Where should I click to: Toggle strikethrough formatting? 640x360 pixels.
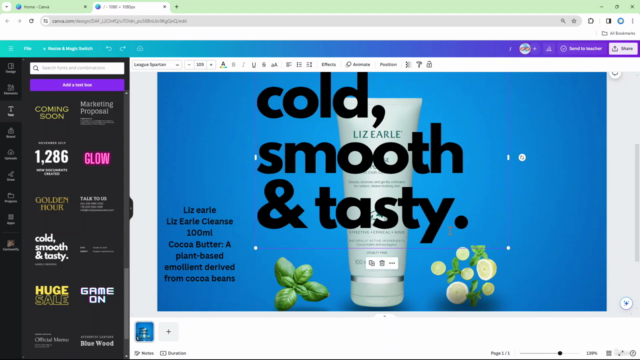tap(264, 64)
